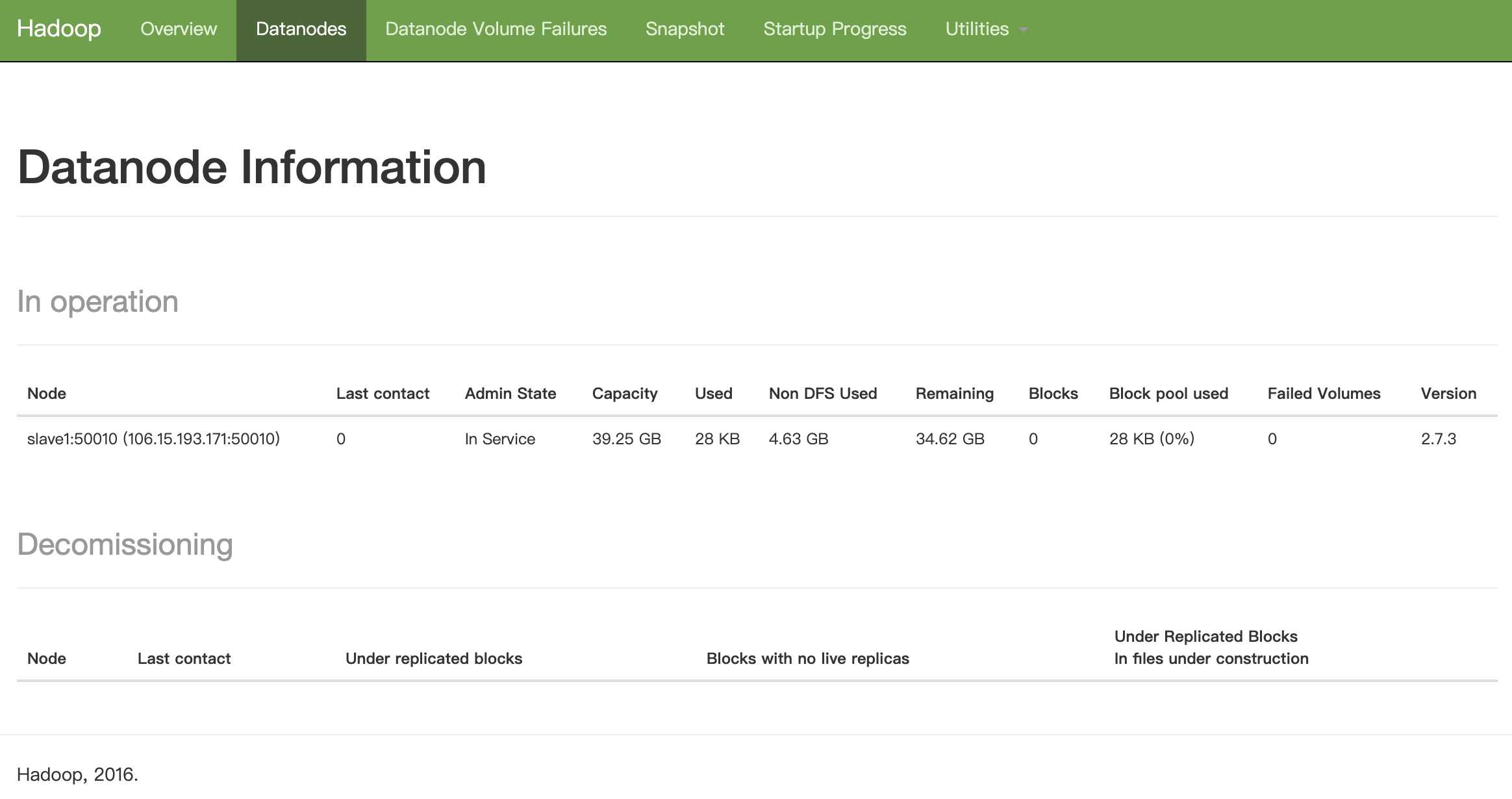This screenshot has height=799, width=1512.
Task: Switch to the Snapshot tab
Action: (x=685, y=29)
